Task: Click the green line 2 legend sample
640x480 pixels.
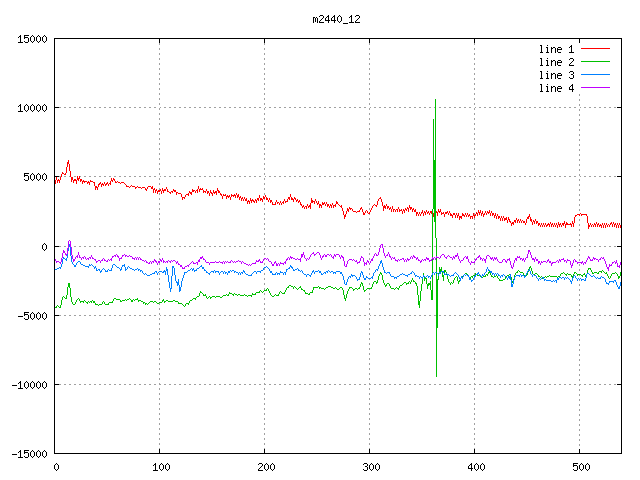Action: [595, 62]
